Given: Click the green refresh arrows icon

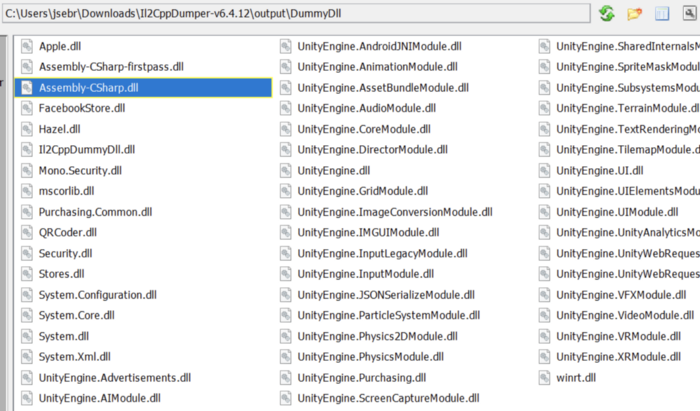Looking at the screenshot, I should tap(607, 13).
